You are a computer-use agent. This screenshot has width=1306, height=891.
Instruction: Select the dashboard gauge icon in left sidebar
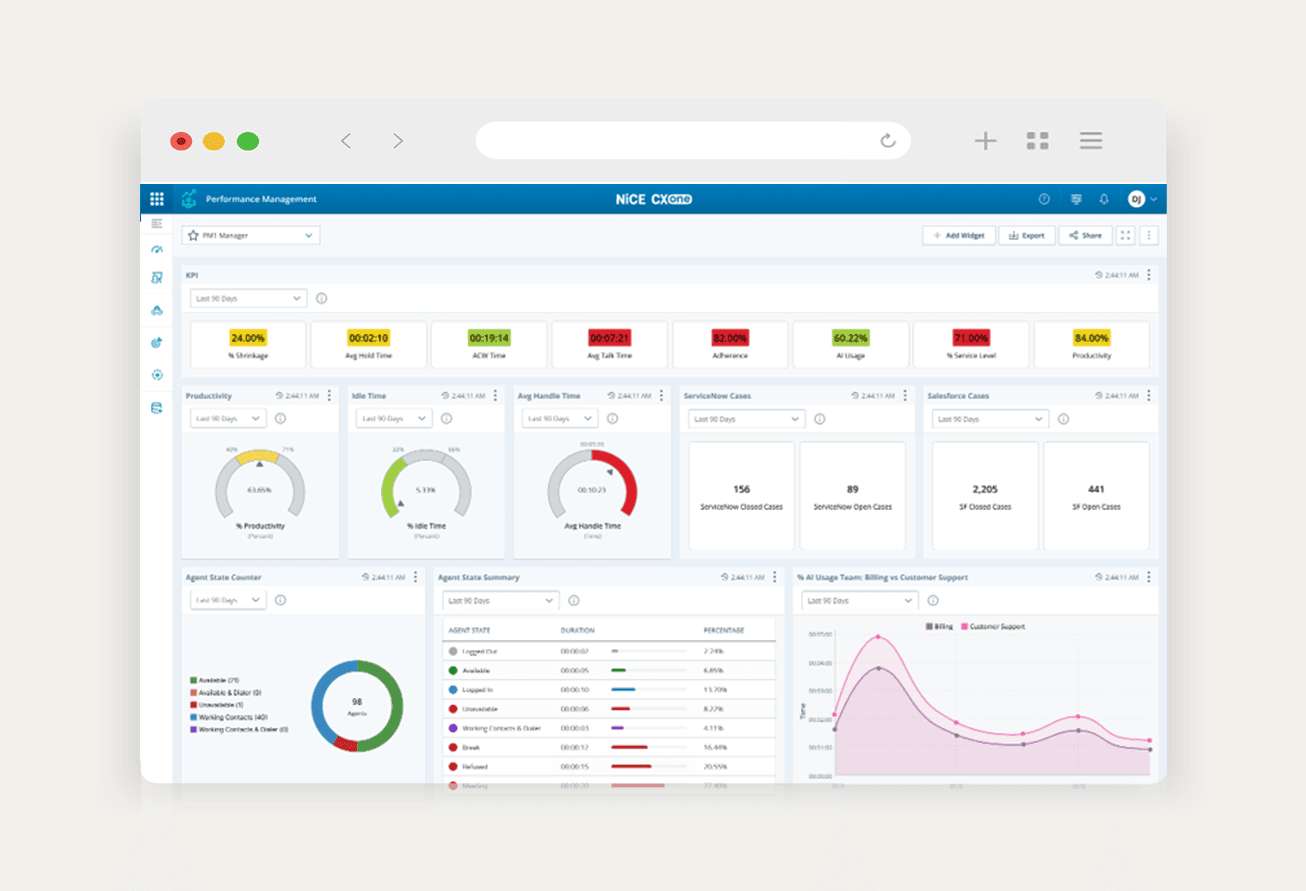point(157,249)
